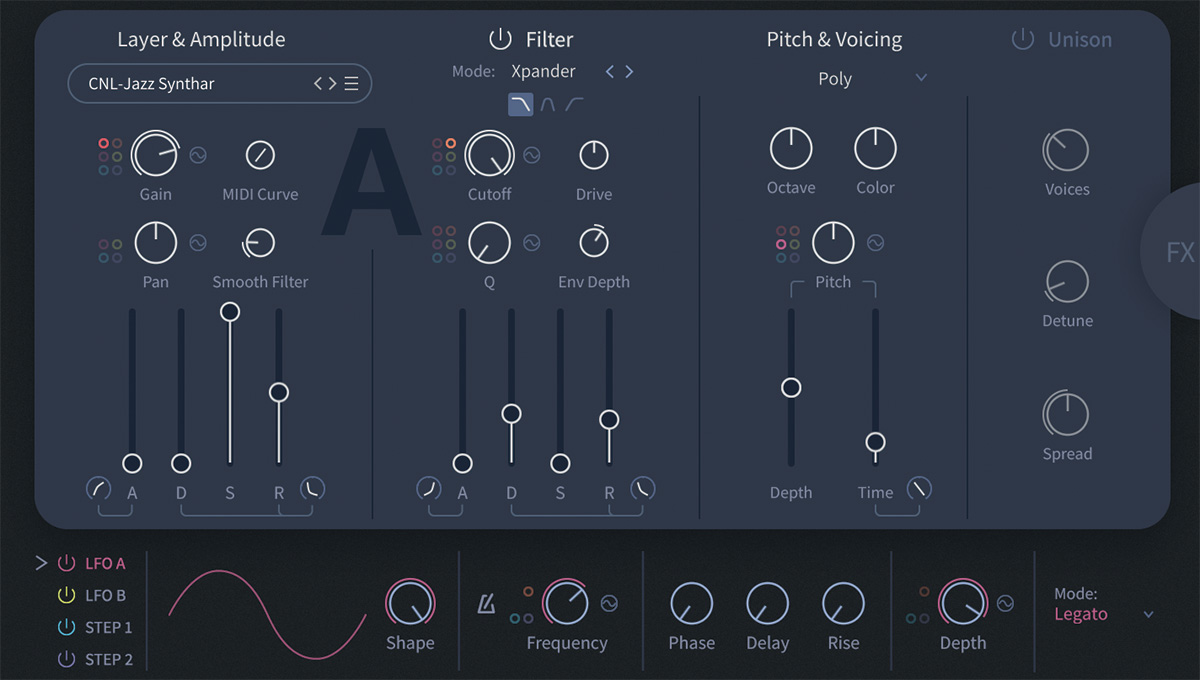Select the STEP 1 modulator
Viewport: 1200px width, 680px height.
[109, 627]
